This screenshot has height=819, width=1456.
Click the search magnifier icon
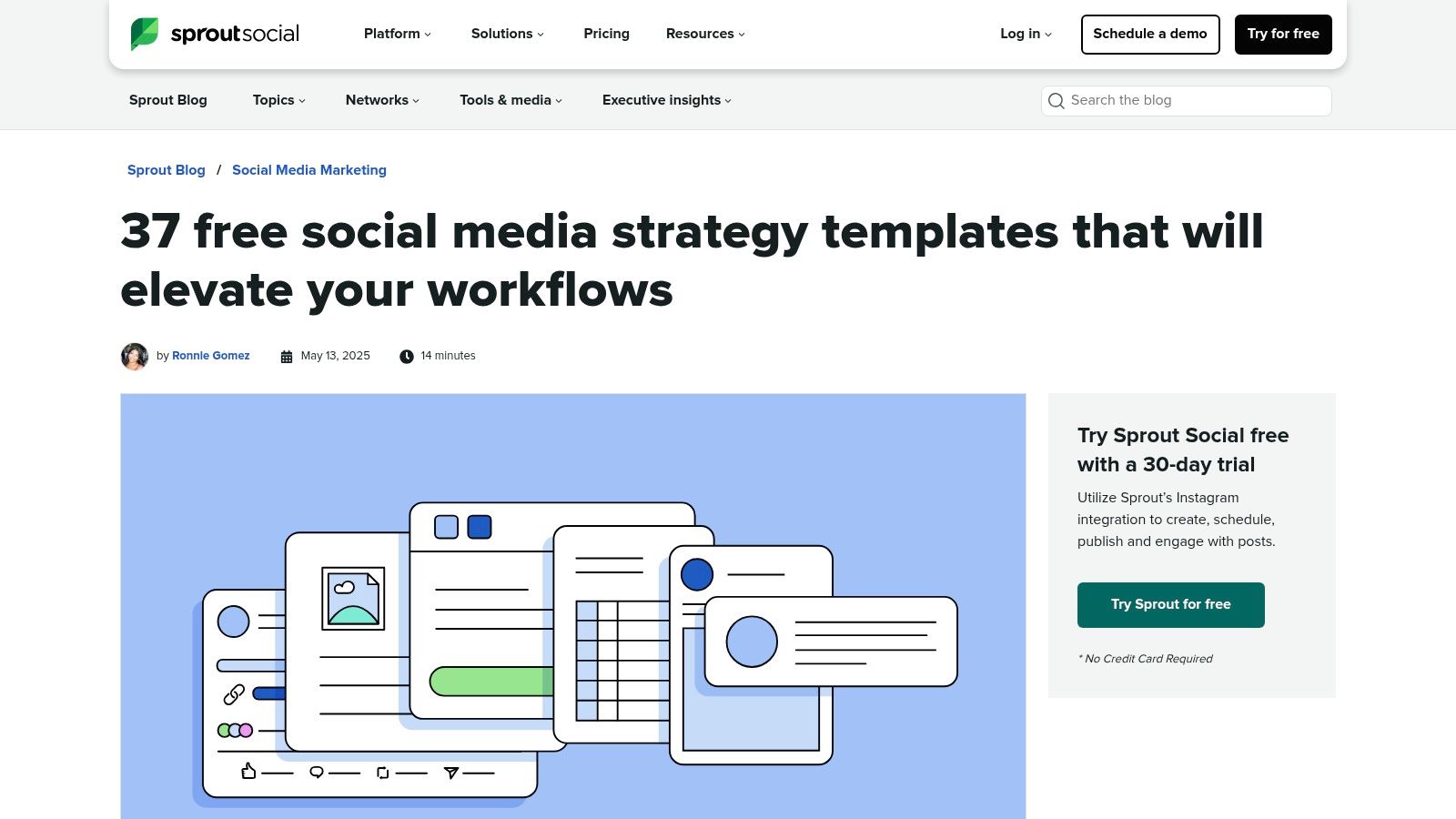tap(1057, 101)
